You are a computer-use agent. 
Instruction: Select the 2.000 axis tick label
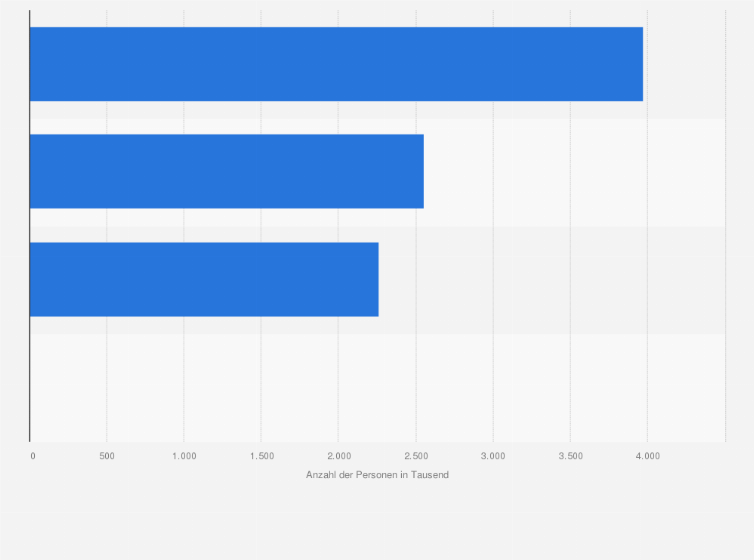coord(339,456)
